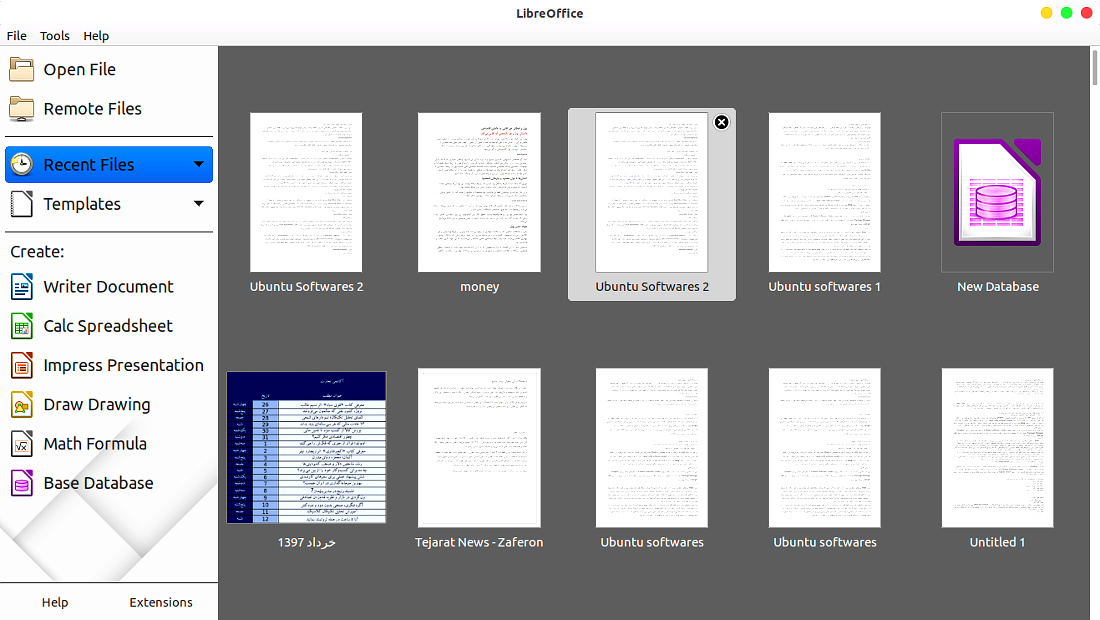Create a new Impress Presentation

108,365
